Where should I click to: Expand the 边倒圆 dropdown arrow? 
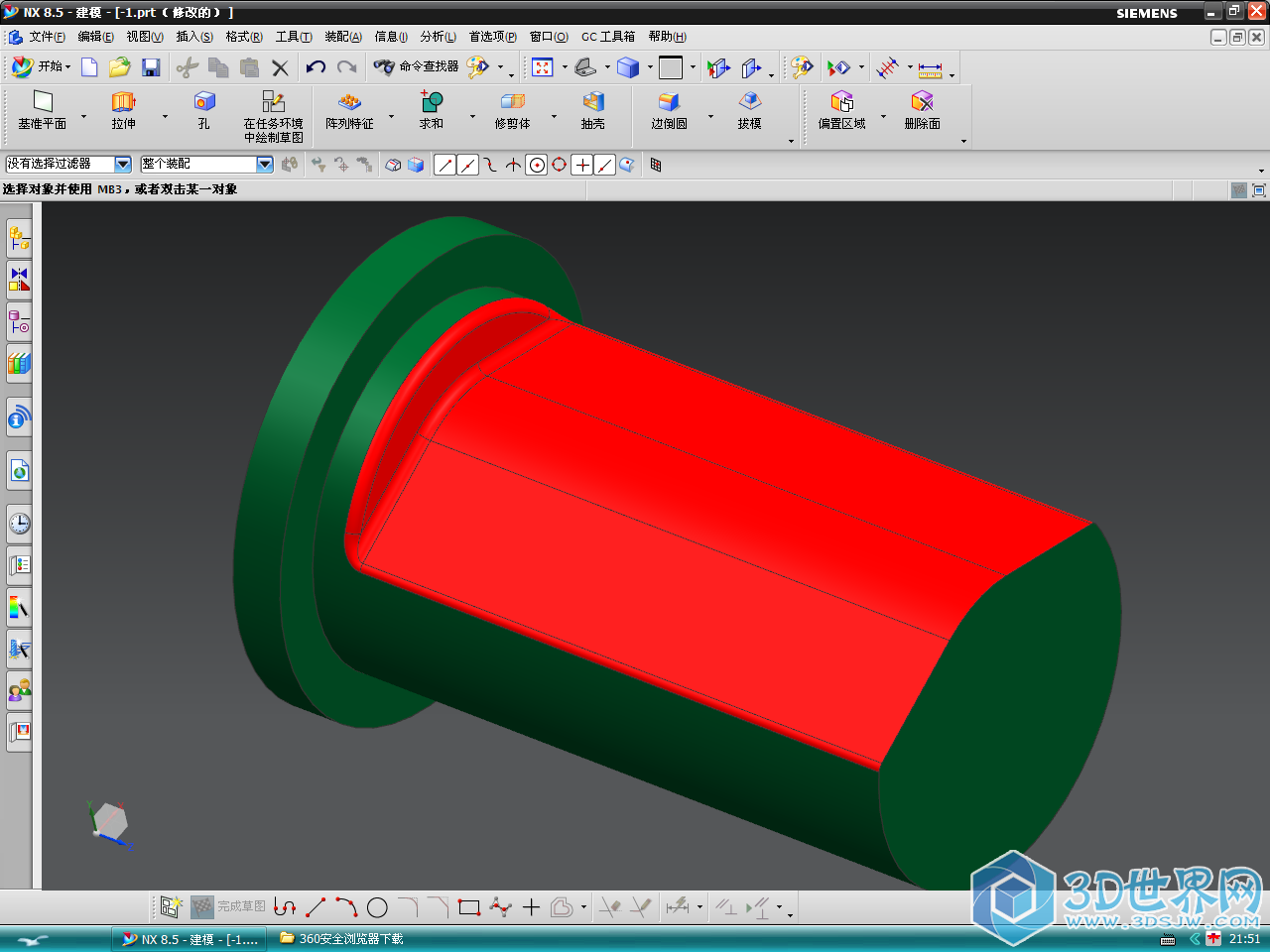(710, 117)
